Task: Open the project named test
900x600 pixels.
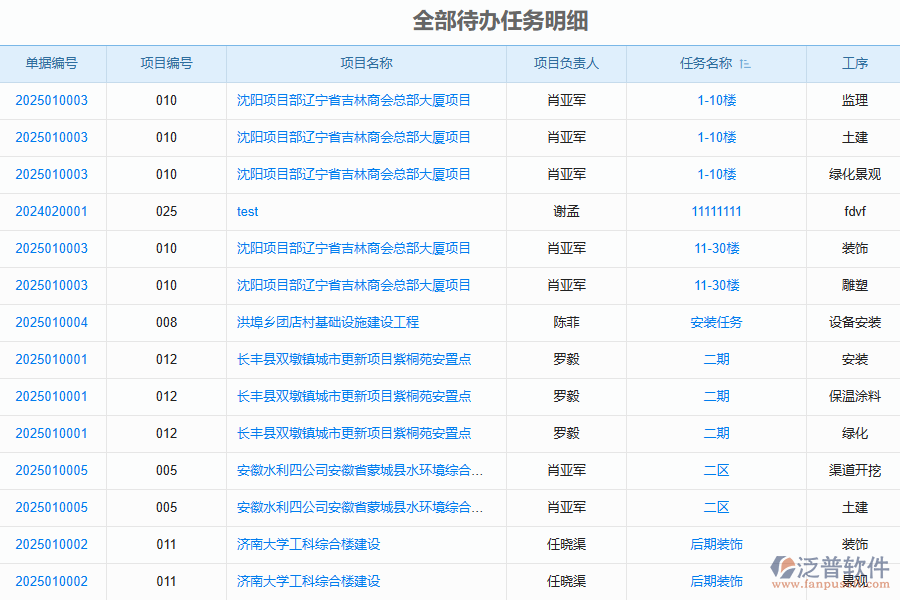Action: pos(248,211)
